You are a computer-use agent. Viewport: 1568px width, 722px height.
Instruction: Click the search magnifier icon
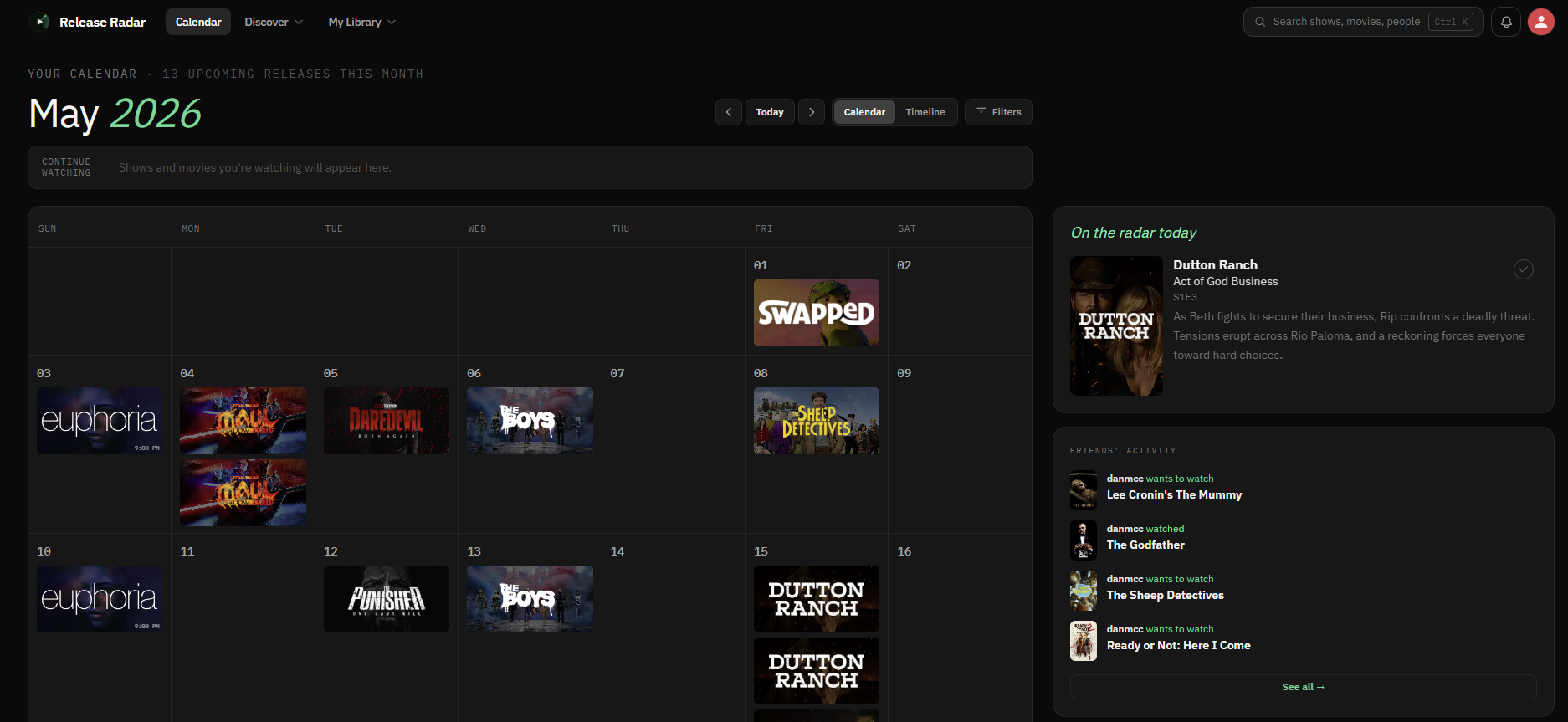pos(1260,22)
